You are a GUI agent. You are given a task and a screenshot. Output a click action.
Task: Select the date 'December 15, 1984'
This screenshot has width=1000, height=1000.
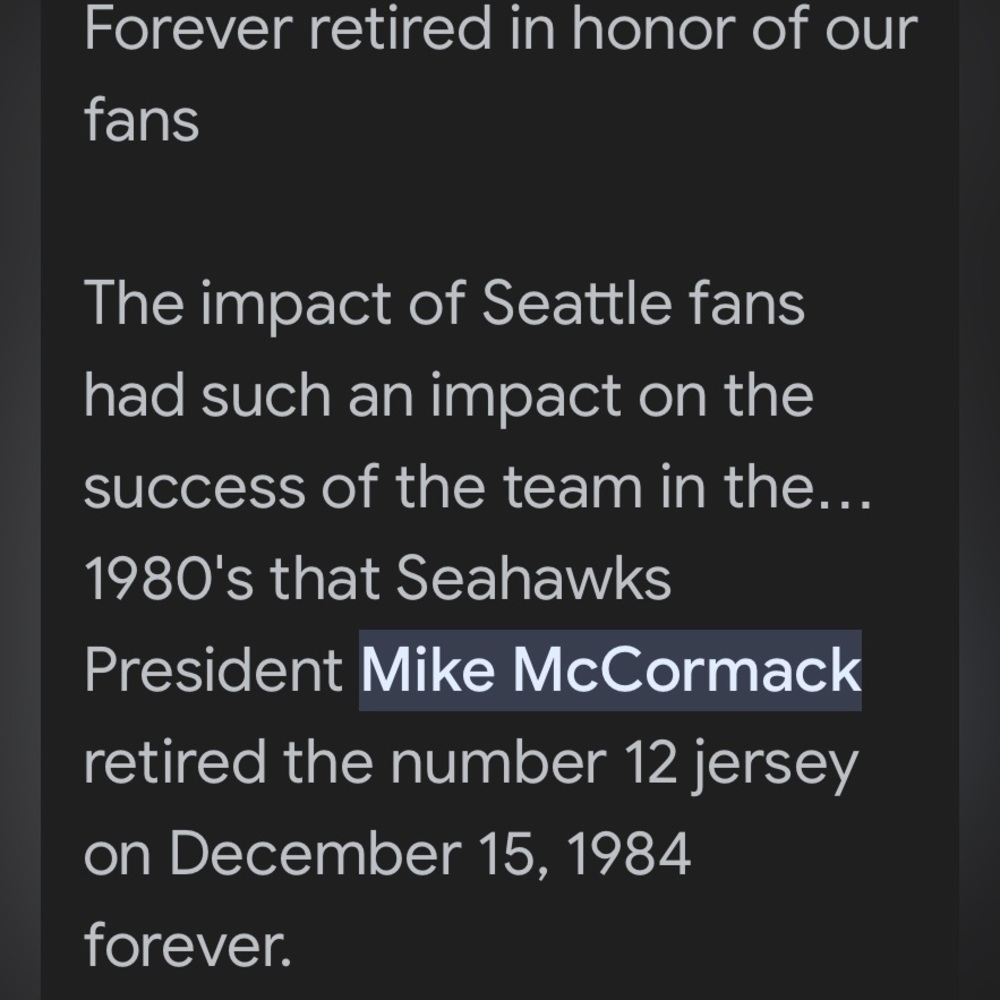coord(430,853)
